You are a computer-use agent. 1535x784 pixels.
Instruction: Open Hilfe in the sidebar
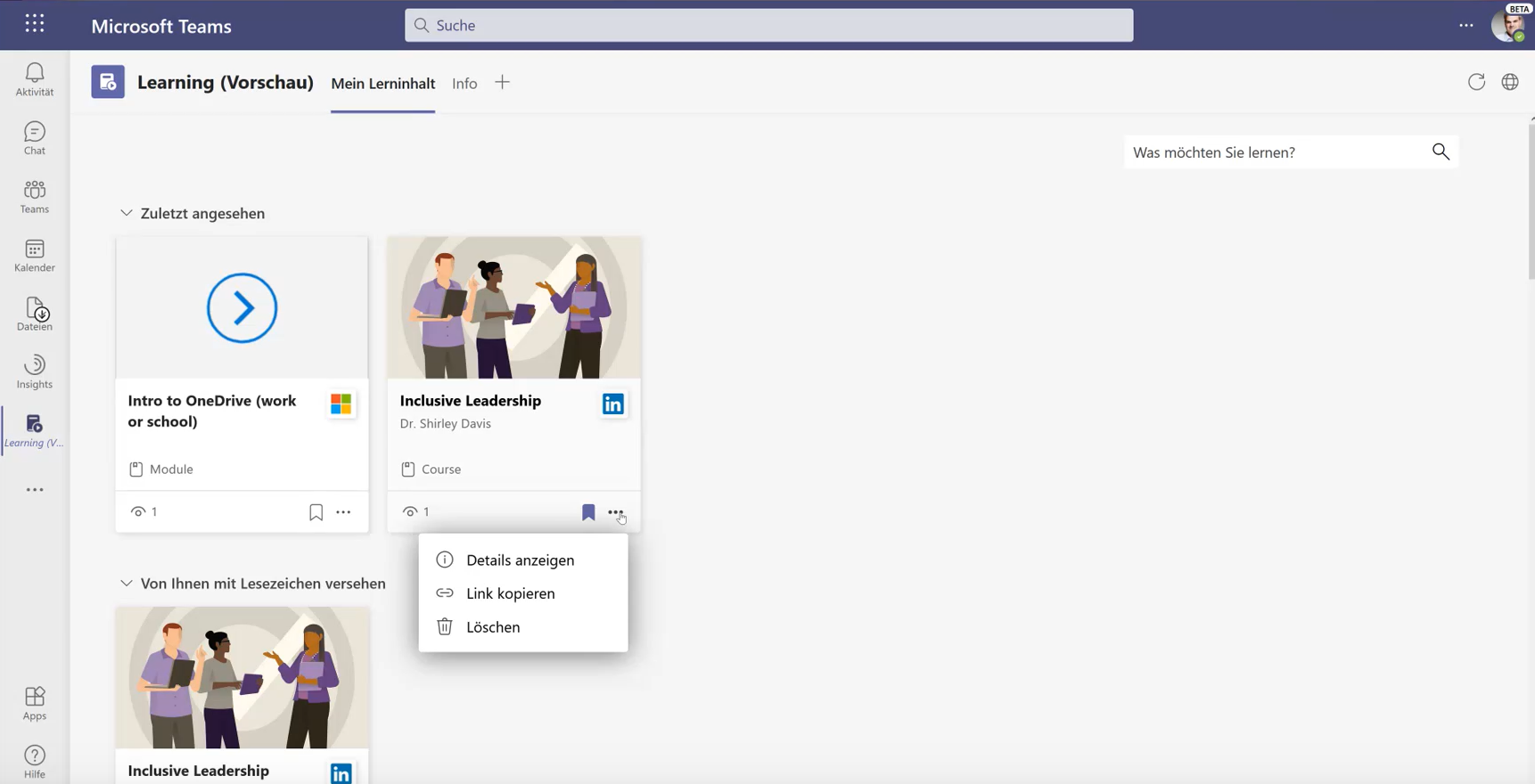pyautogui.click(x=35, y=763)
